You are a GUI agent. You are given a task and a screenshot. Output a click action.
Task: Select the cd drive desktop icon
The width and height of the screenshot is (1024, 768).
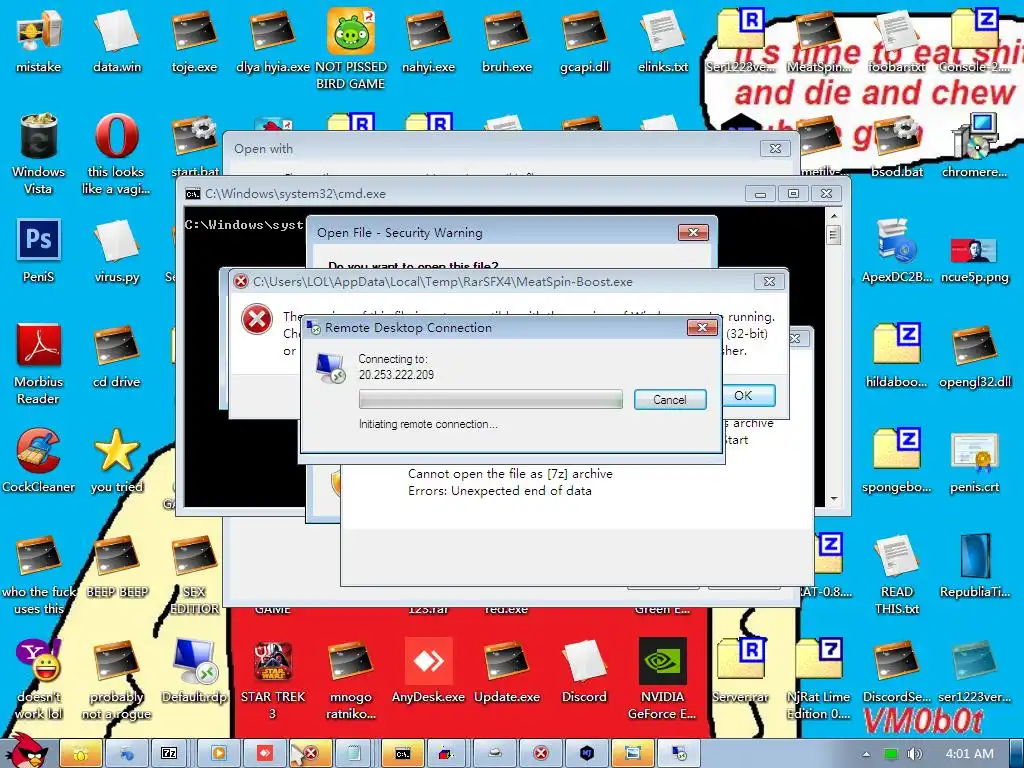(x=116, y=355)
